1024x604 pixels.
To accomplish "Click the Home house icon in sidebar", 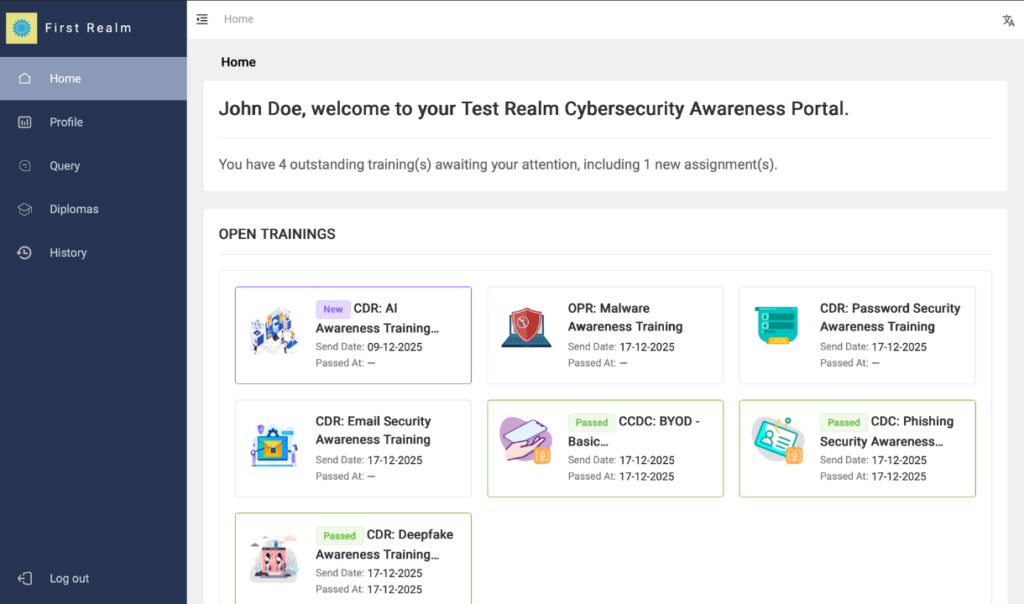I will pos(25,79).
